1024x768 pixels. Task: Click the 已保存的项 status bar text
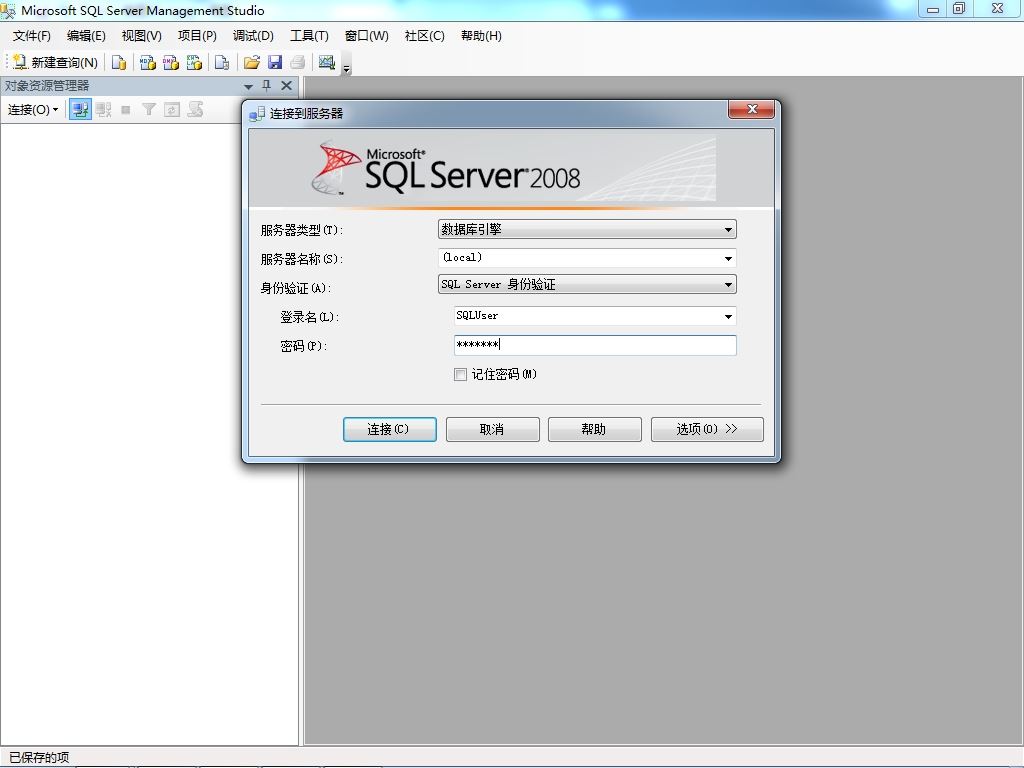[x=39, y=758]
